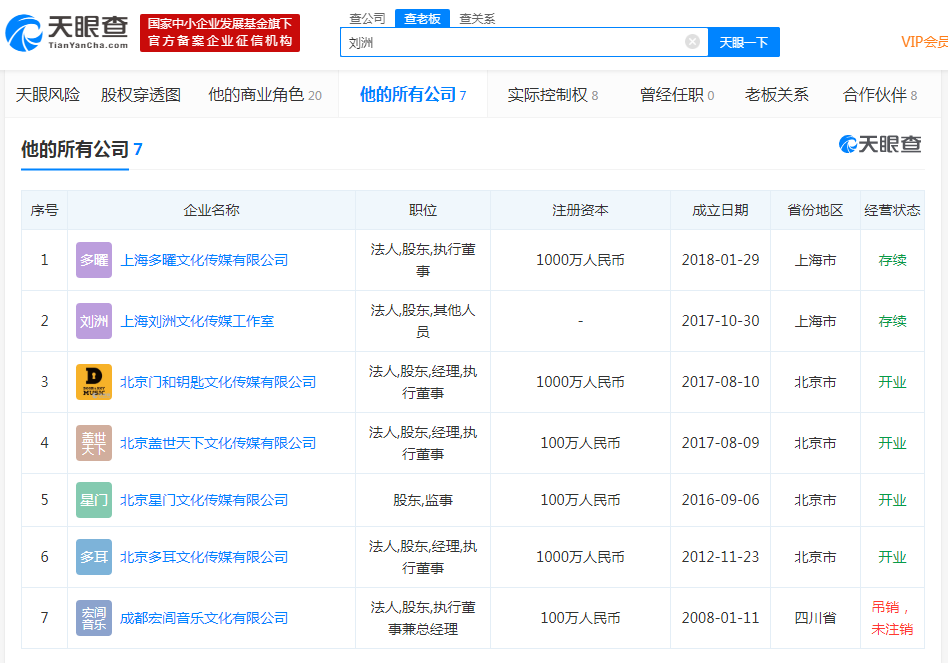Click the 四川省 region cell
Screen dimensions: 948x663
815,618
